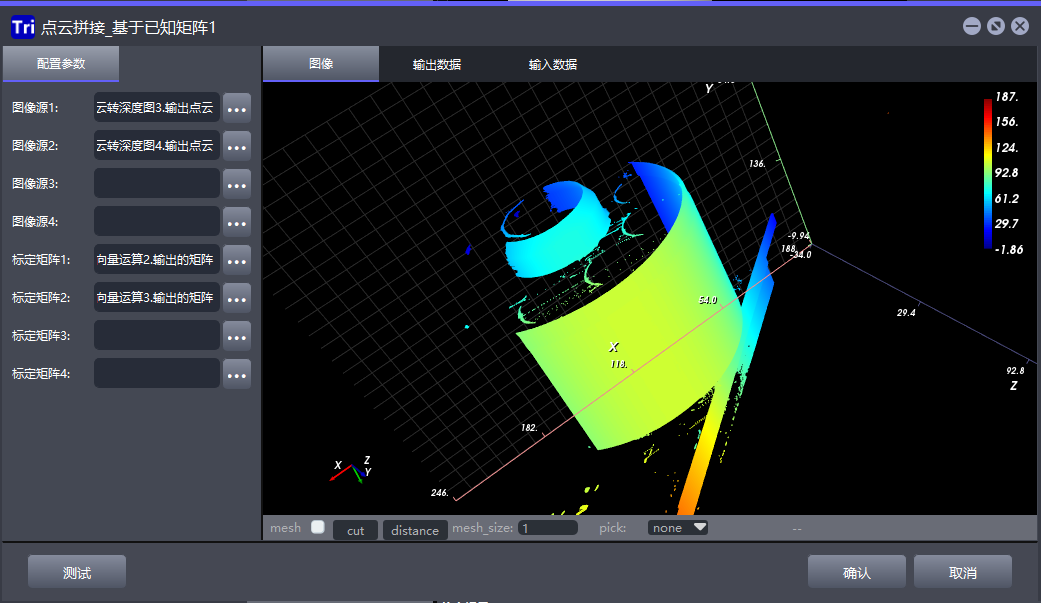Click the ellipsis button for 标定矩阵1
This screenshot has height=603, width=1041.
[x=236, y=260]
